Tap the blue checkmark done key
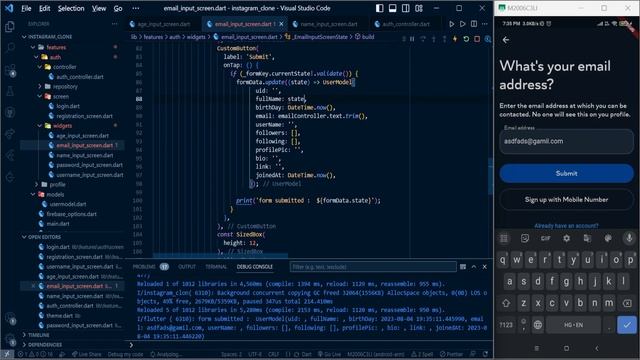 point(627,325)
